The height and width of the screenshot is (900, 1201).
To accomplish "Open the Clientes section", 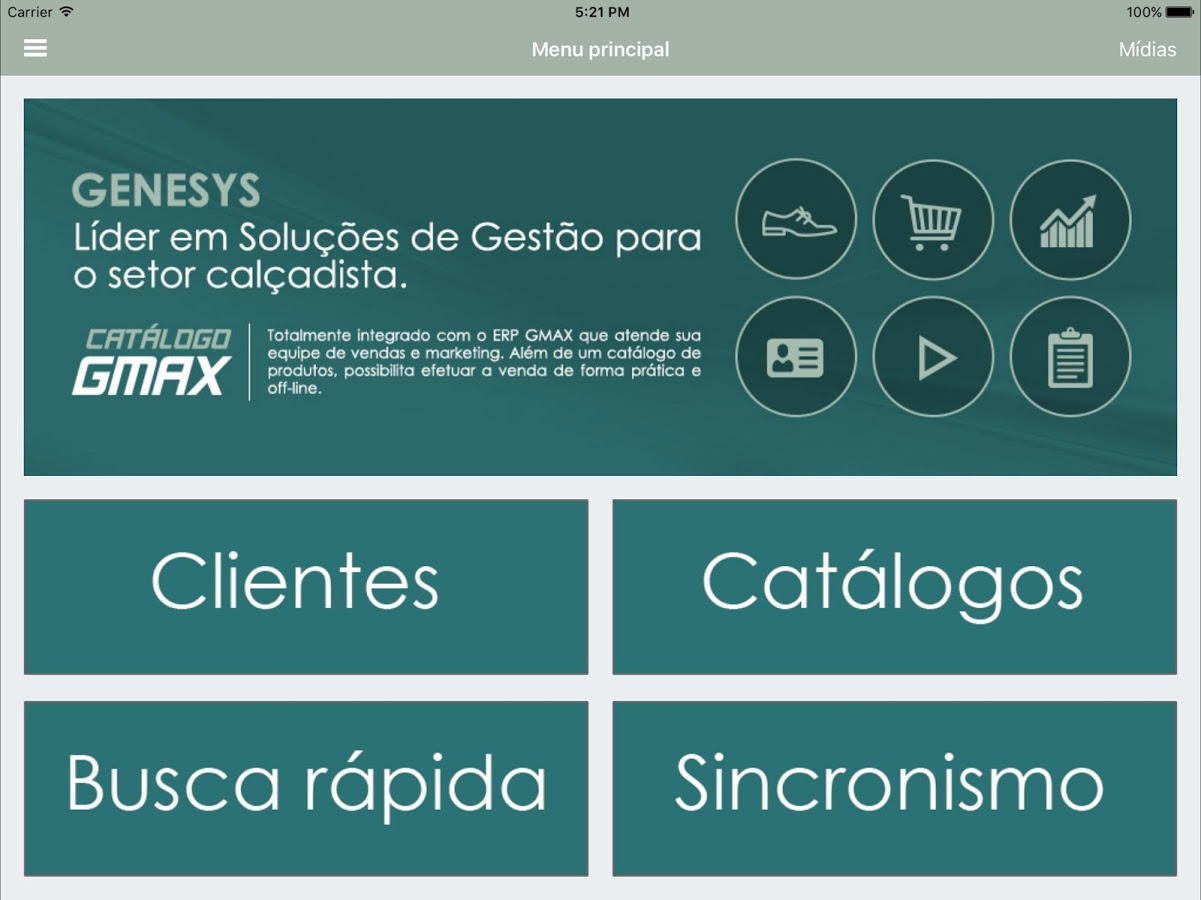I will [306, 586].
